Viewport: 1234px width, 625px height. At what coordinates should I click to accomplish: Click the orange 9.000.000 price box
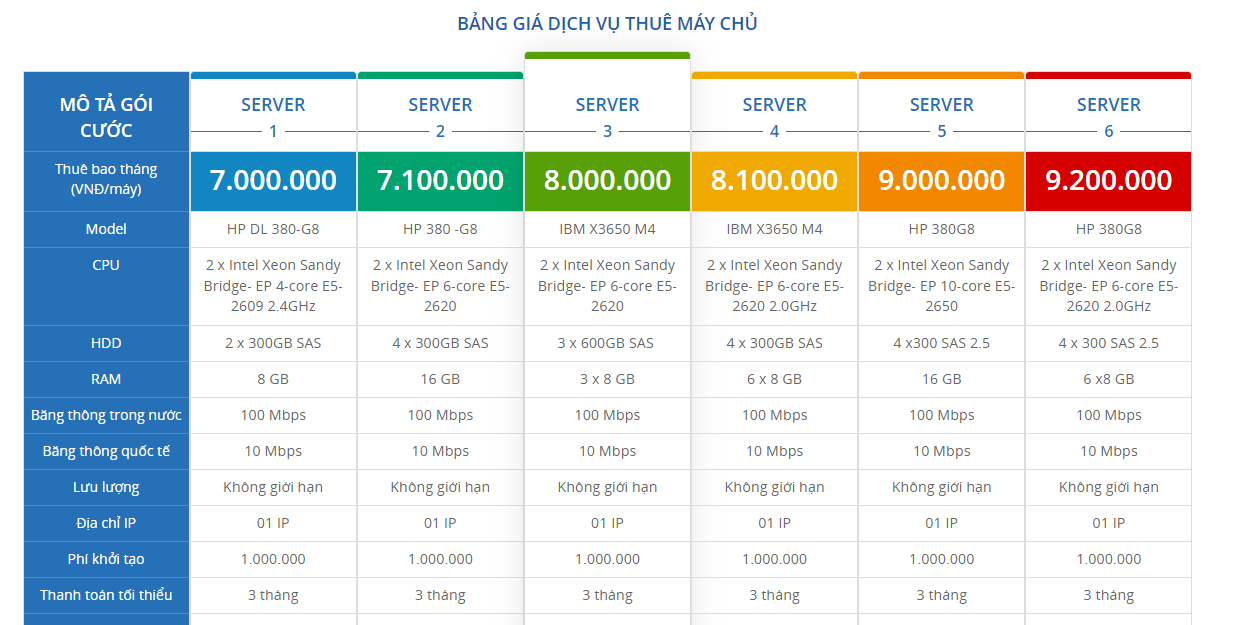tap(941, 181)
